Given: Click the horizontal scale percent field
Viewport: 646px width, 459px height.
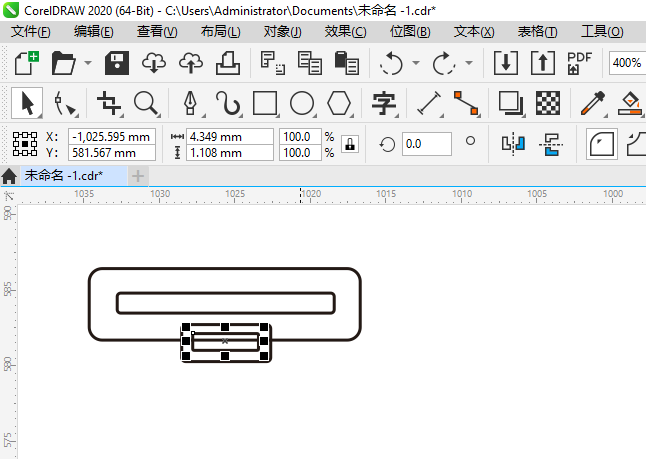Looking at the screenshot, I should coord(300,136).
